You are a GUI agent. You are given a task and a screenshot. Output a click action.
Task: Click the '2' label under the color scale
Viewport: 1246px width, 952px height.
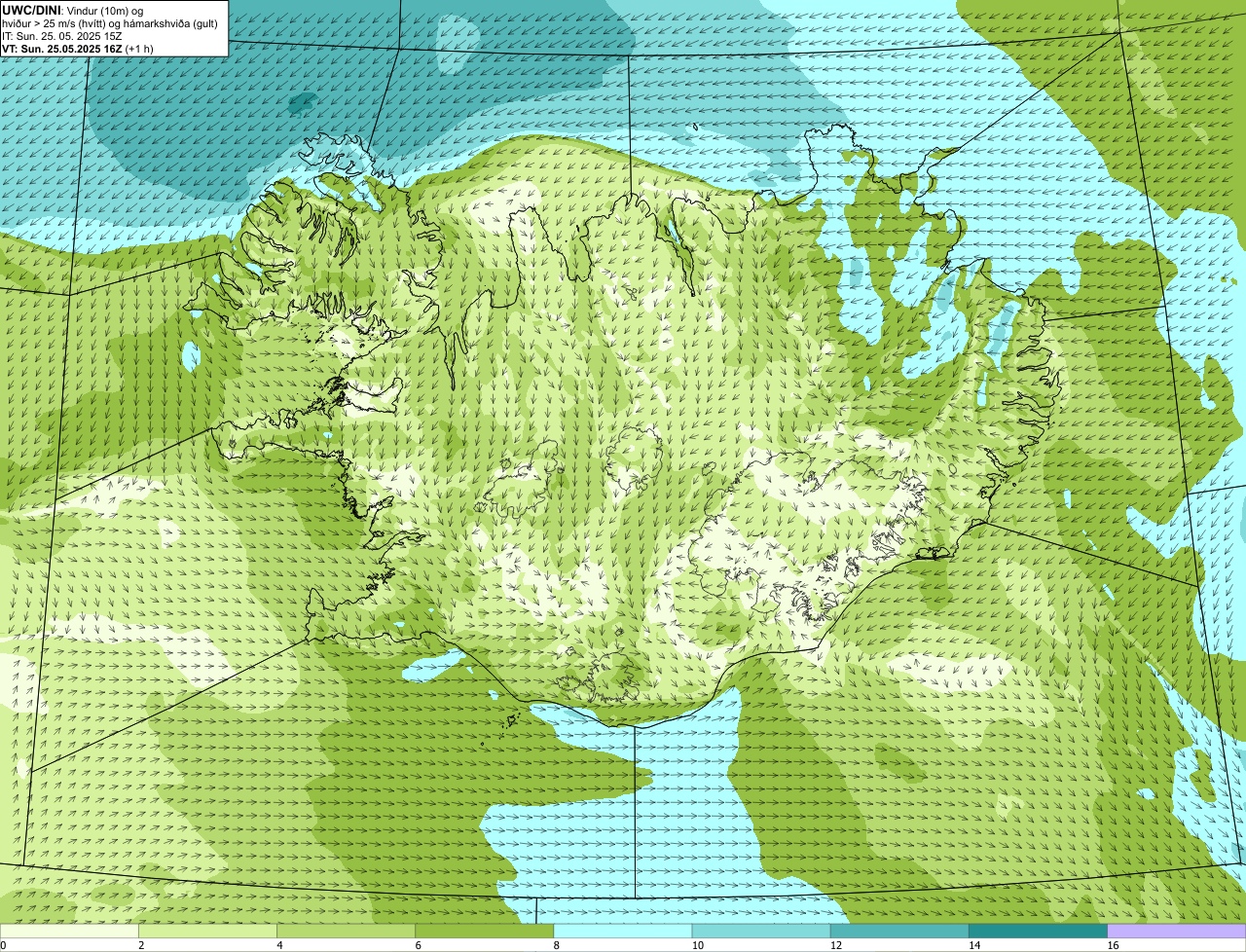click(141, 945)
